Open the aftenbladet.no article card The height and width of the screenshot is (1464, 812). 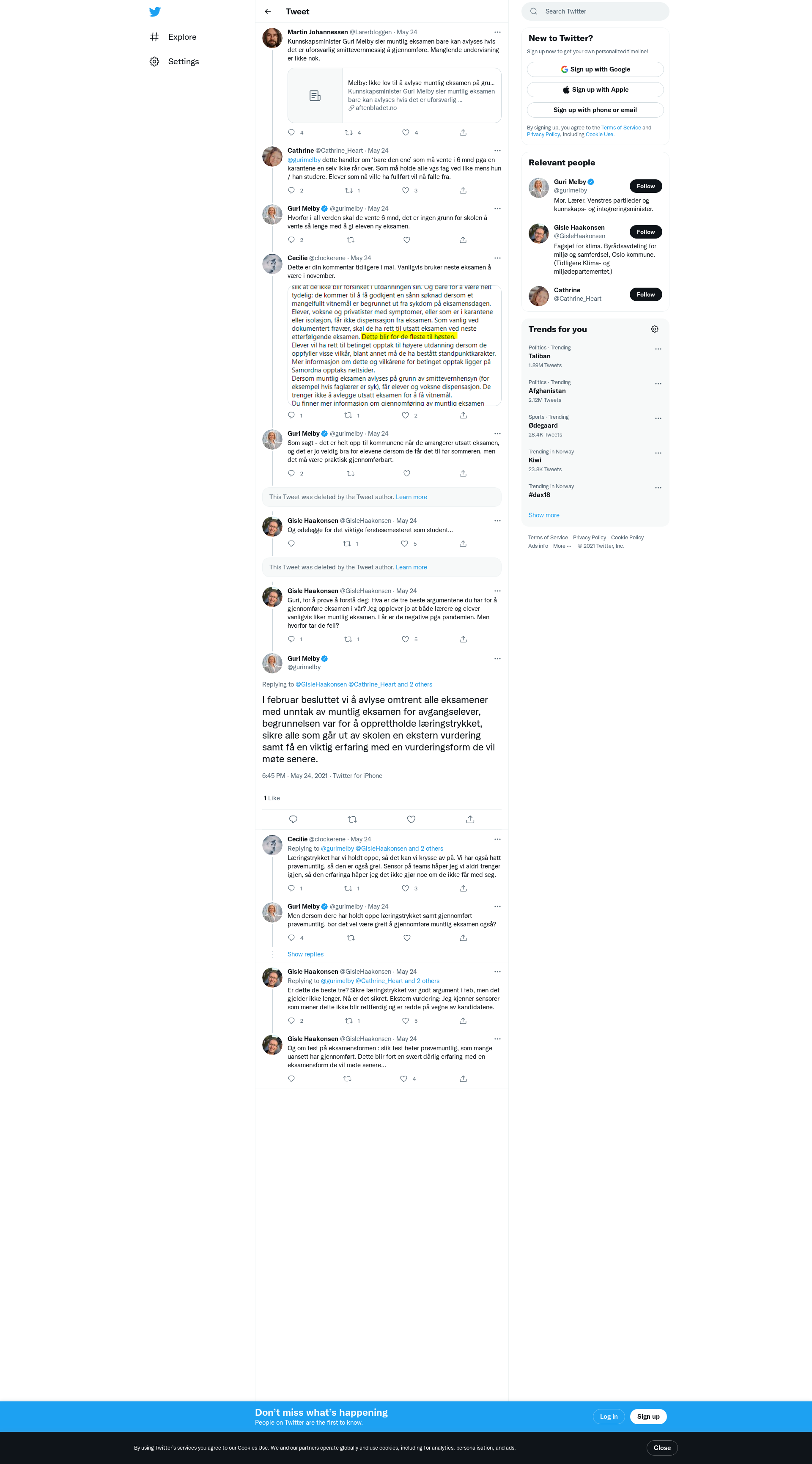pyautogui.click(x=394, y=96)
